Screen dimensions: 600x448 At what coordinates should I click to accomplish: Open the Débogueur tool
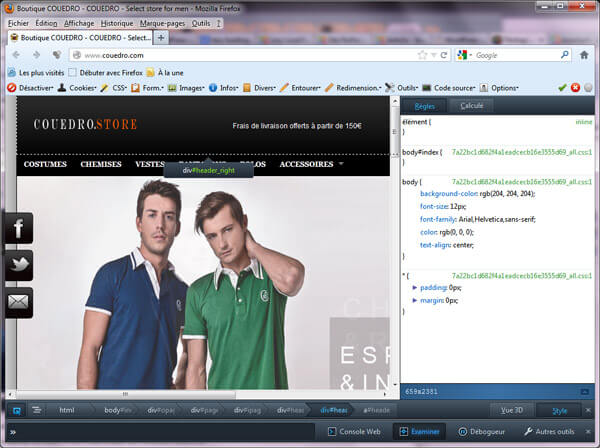coord(481,432)
